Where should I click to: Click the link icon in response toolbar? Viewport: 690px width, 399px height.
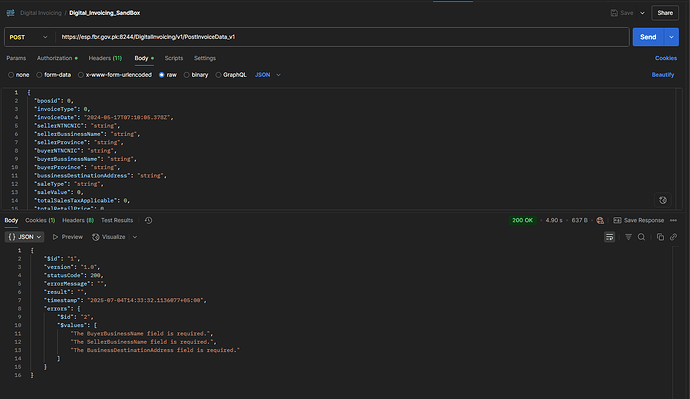(x=673, y=237)
